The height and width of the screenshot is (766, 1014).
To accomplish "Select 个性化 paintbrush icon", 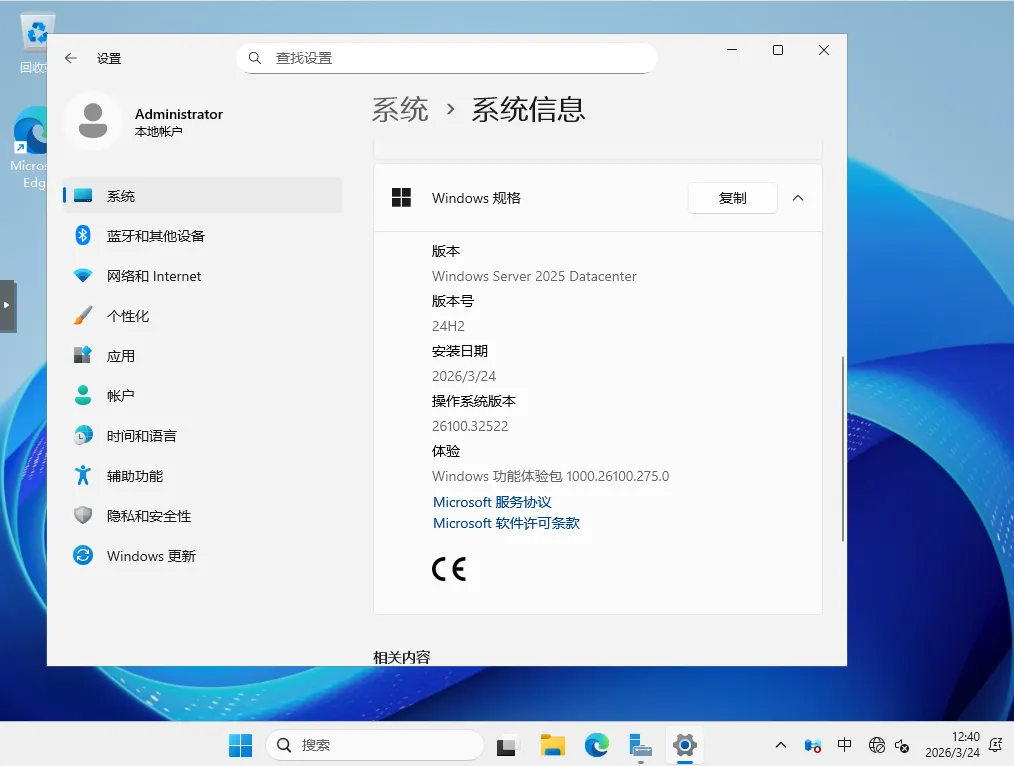I will tap(83, 316).
